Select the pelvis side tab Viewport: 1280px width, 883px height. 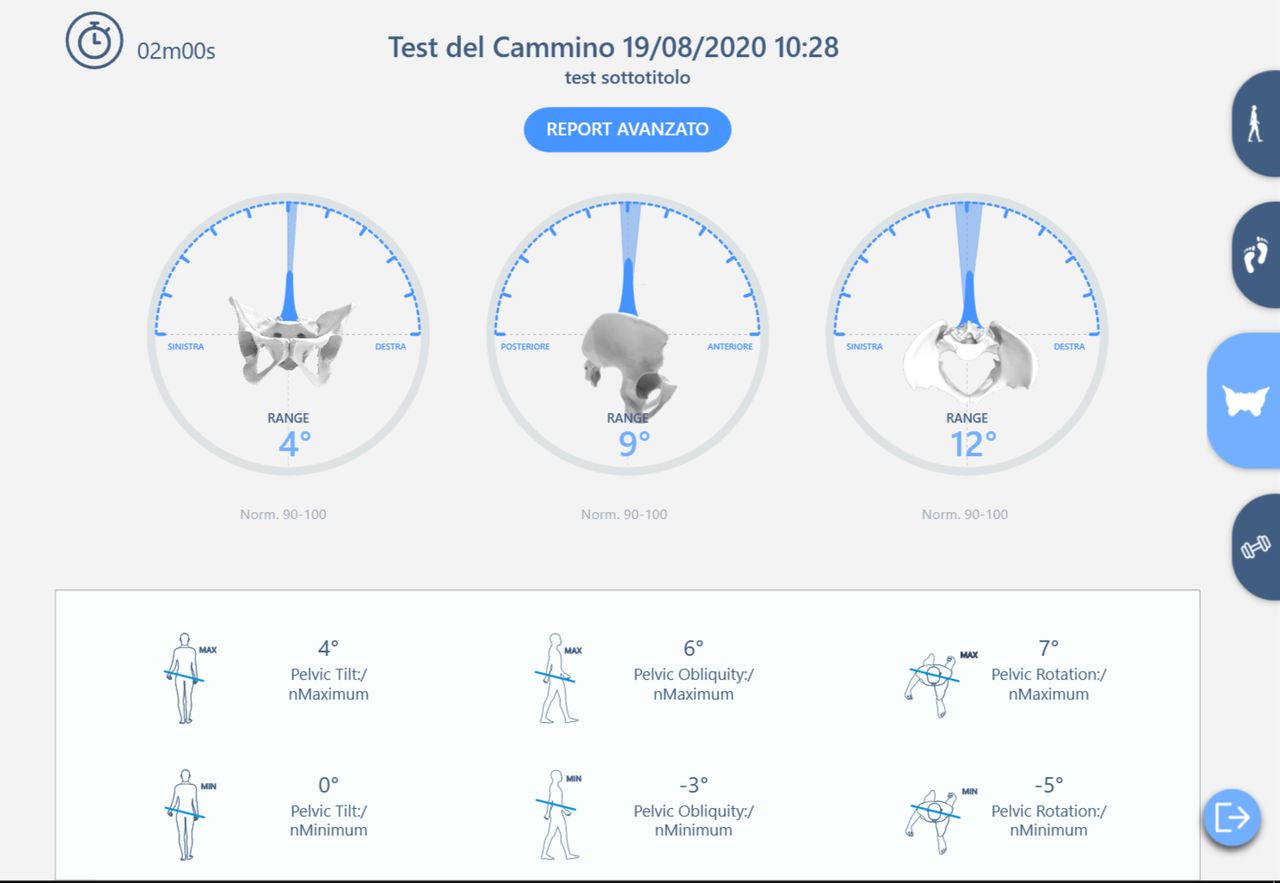[x=1245, y=401]
